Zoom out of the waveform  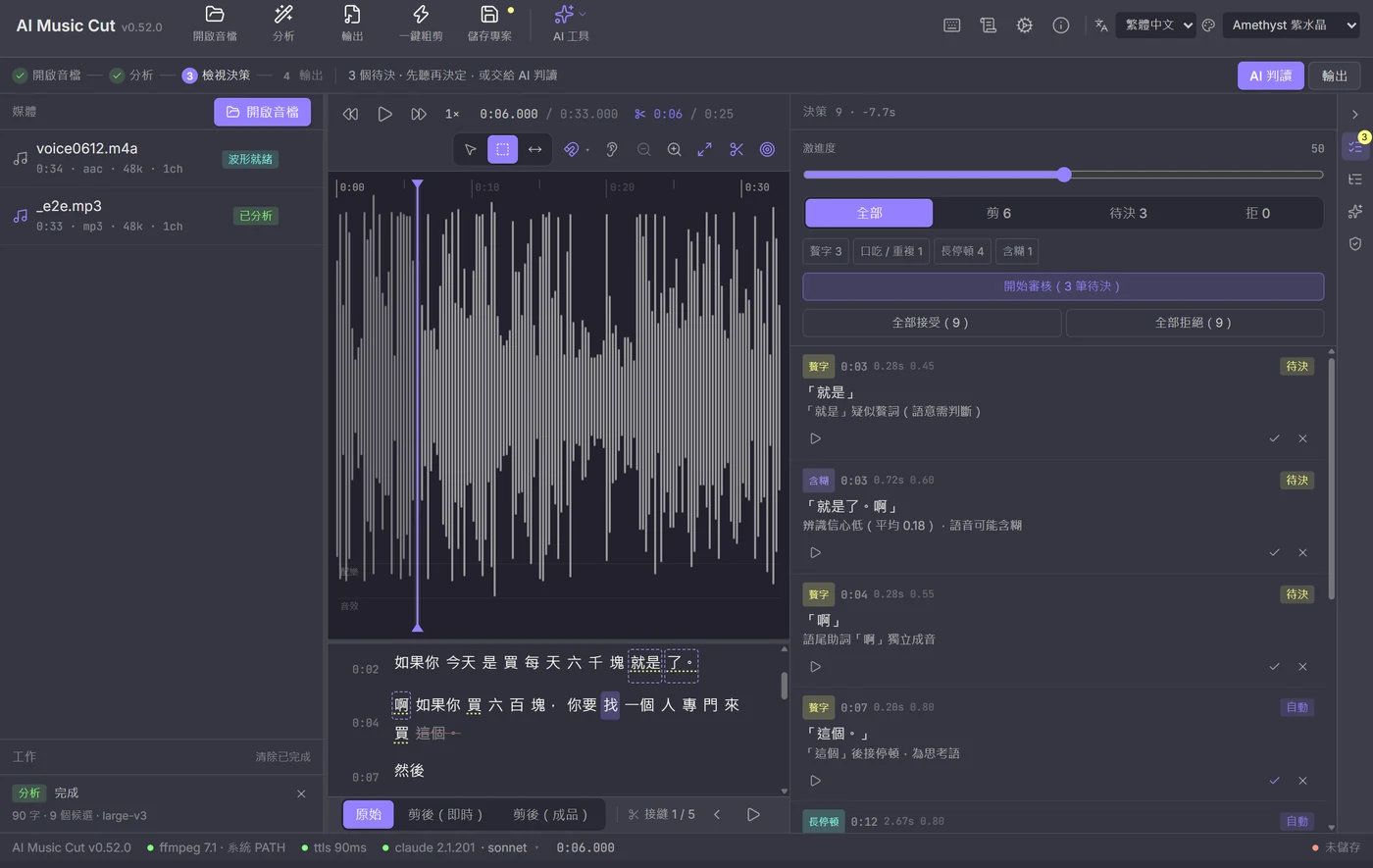tap(643, 149)
